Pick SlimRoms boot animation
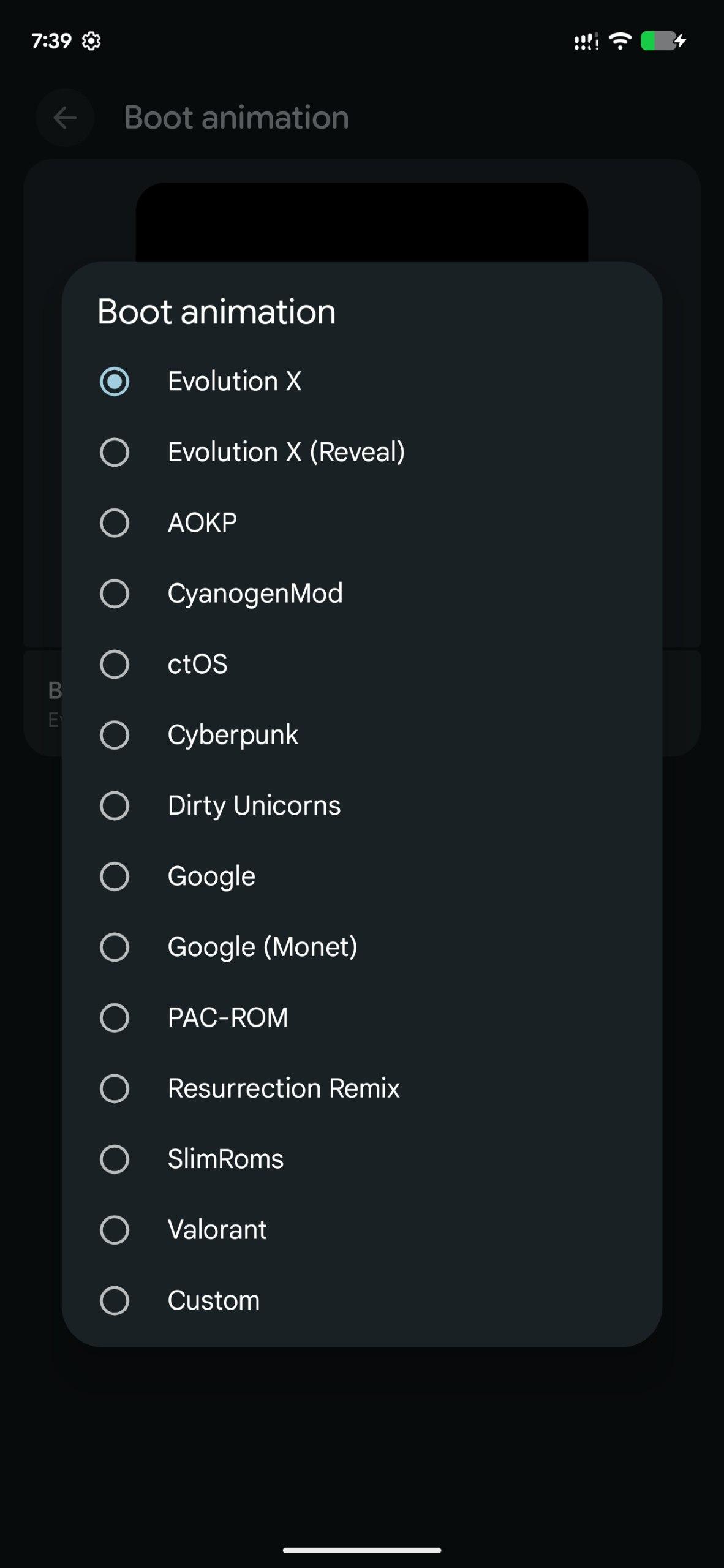This screenshot has width=724, height=1568. [115, 1159]
